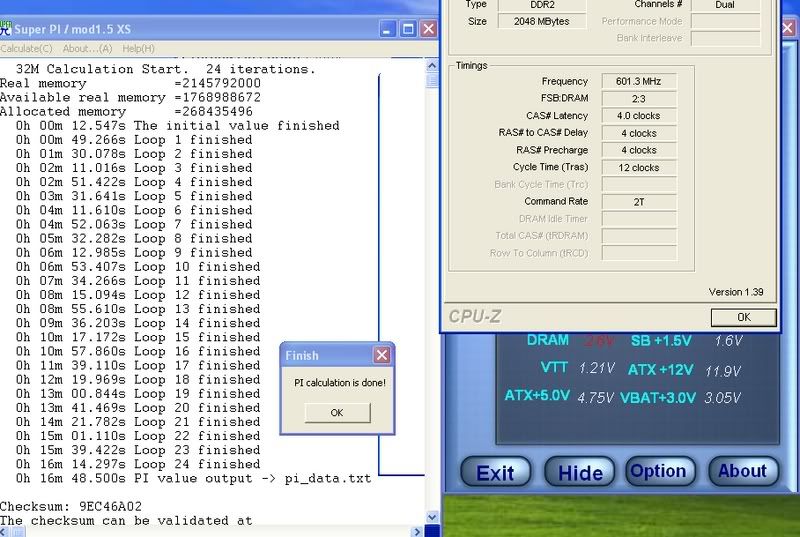Viewport: 800px width, 537px height.
Task: Click the Size field showing 2048 MBytes
Action: coord(542,21)
